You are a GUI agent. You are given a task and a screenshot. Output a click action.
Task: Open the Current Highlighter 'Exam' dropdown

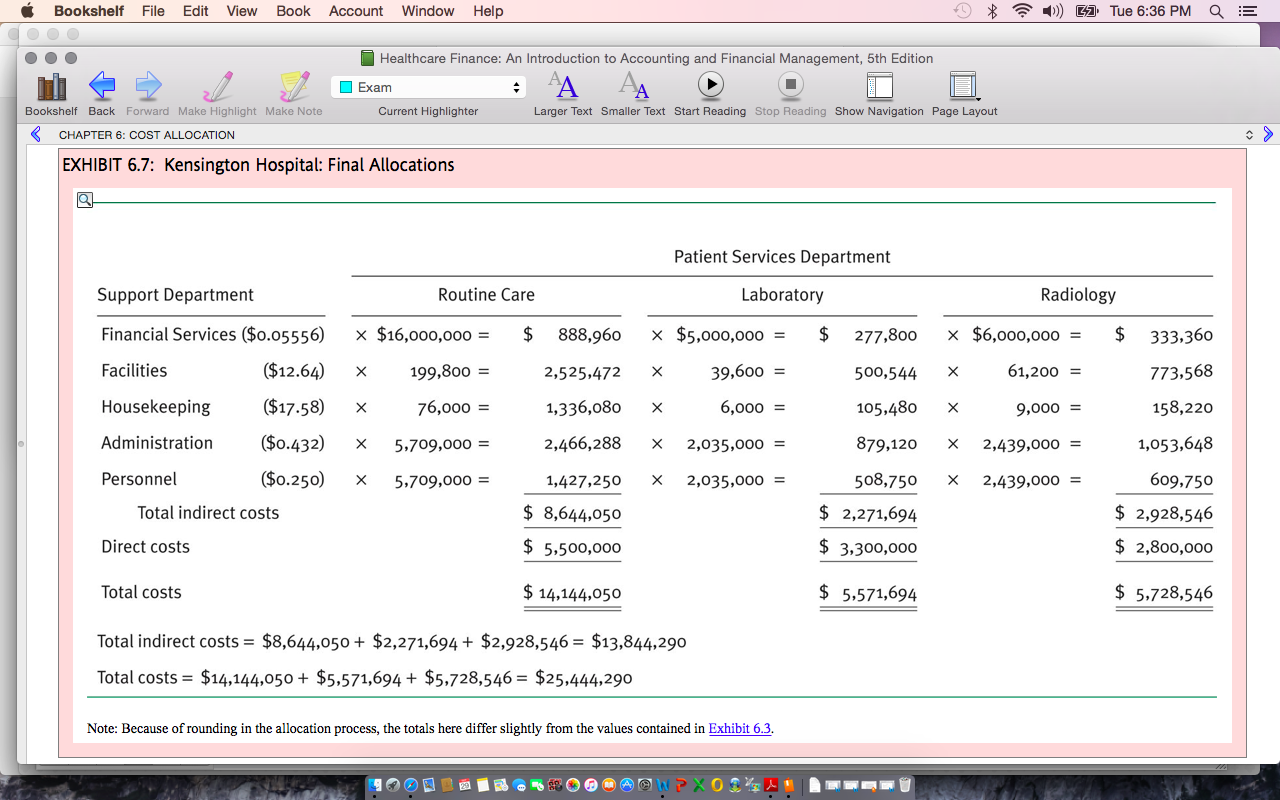pyautogui.click(x=428, y=87)
